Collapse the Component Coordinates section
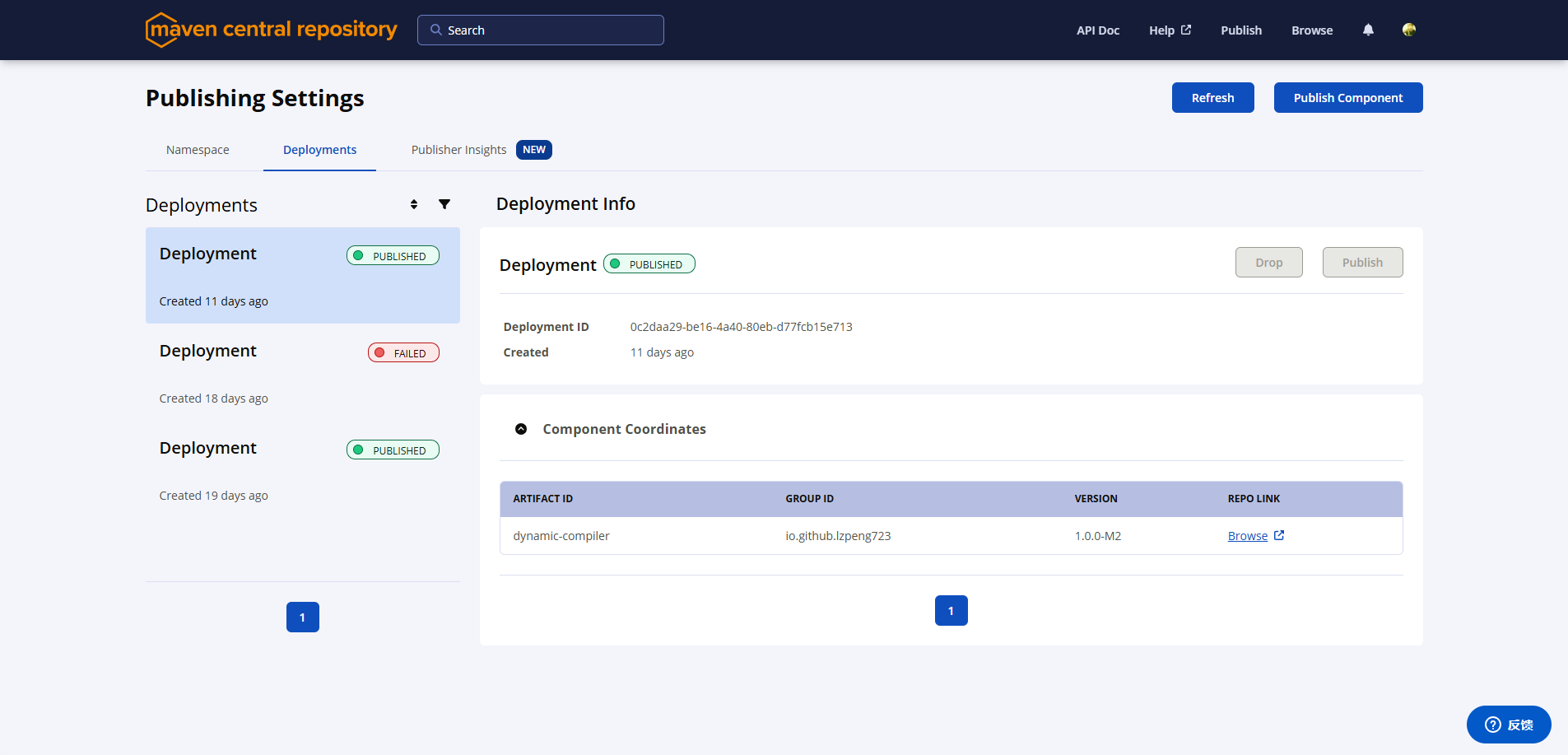1568x755 pixels. point(521,429)
